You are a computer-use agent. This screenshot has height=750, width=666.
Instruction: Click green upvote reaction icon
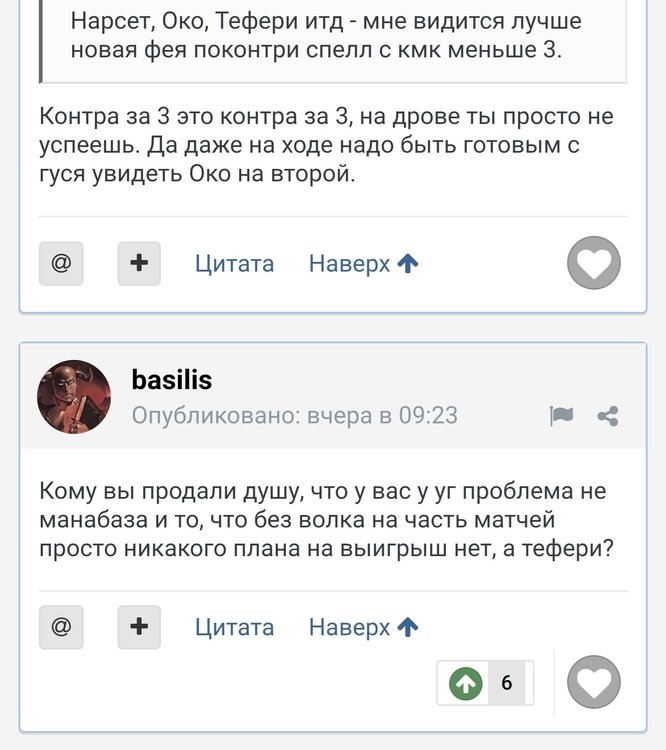pyautogui.click(x=465, y=683)
